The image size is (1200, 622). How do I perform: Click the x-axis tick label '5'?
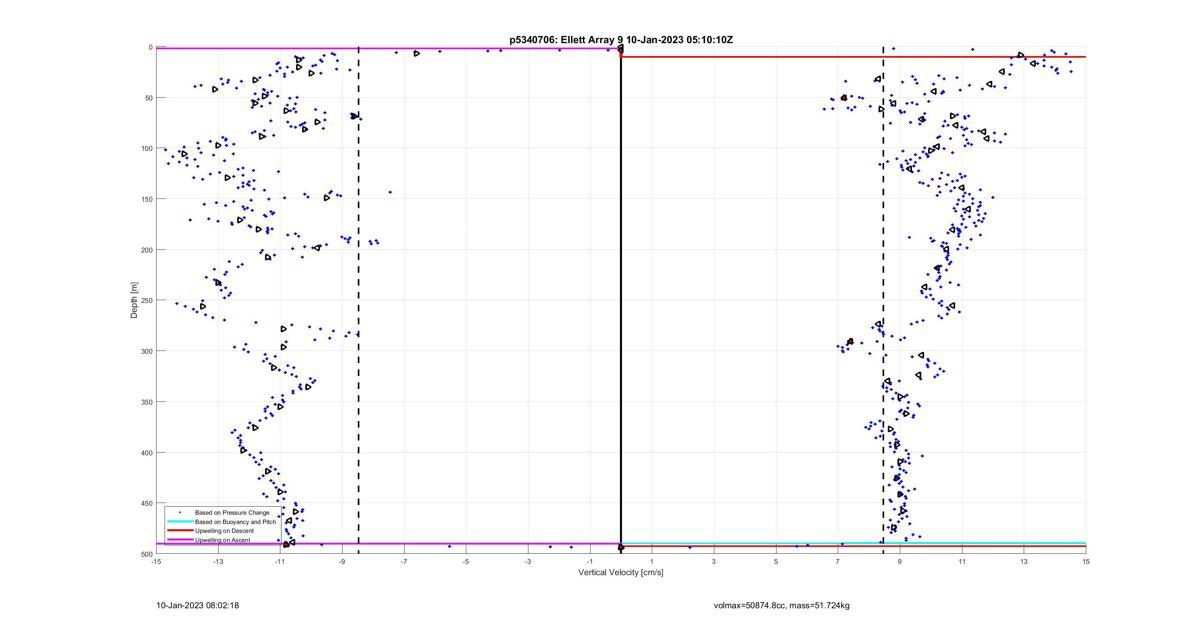(x=776, y=561)
